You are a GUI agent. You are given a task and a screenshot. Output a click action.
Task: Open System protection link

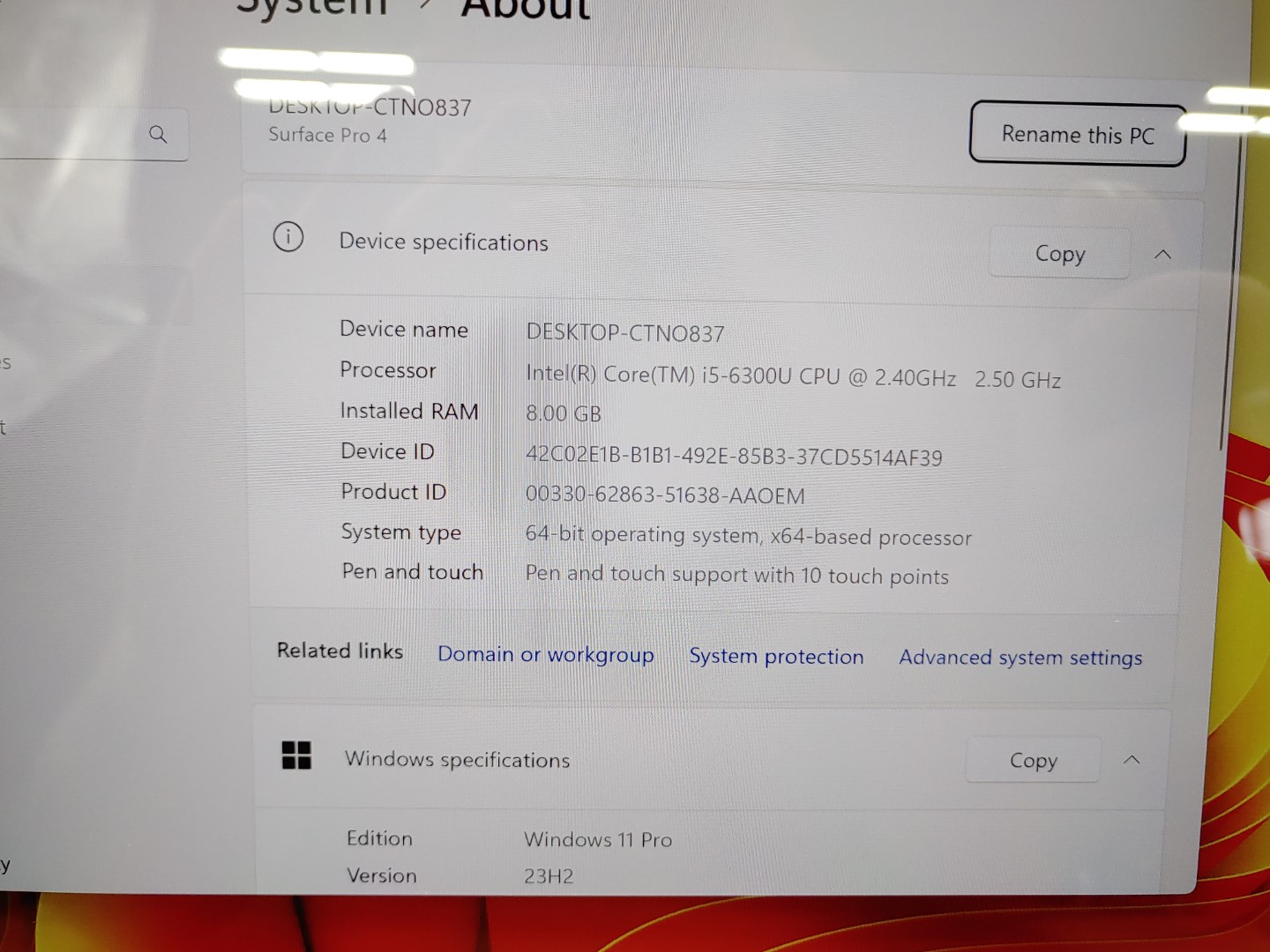pyautogui.click(x=776, y=657)
